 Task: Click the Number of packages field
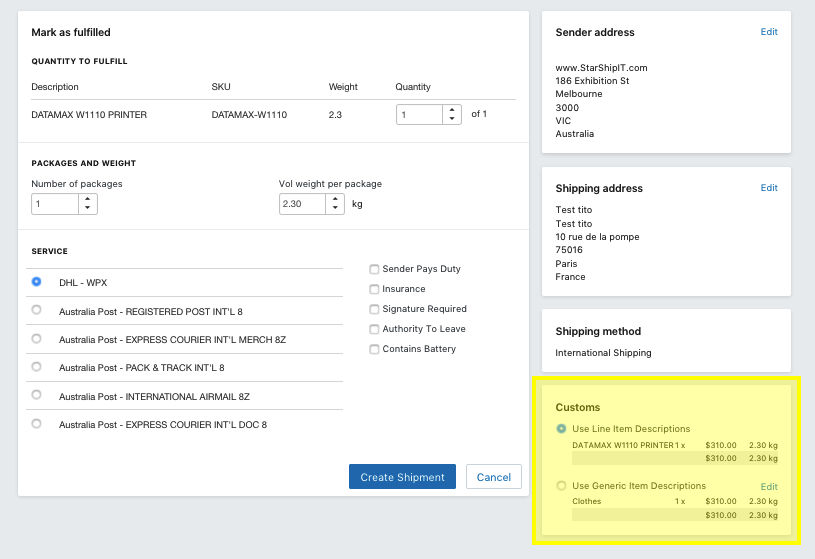tap(55, 204)
